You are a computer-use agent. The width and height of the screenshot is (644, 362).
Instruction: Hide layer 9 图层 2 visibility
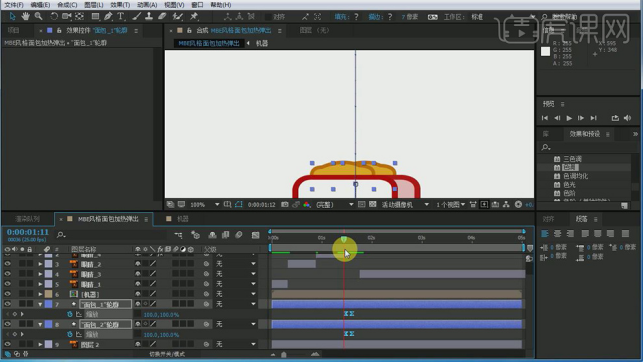(7, 344)
